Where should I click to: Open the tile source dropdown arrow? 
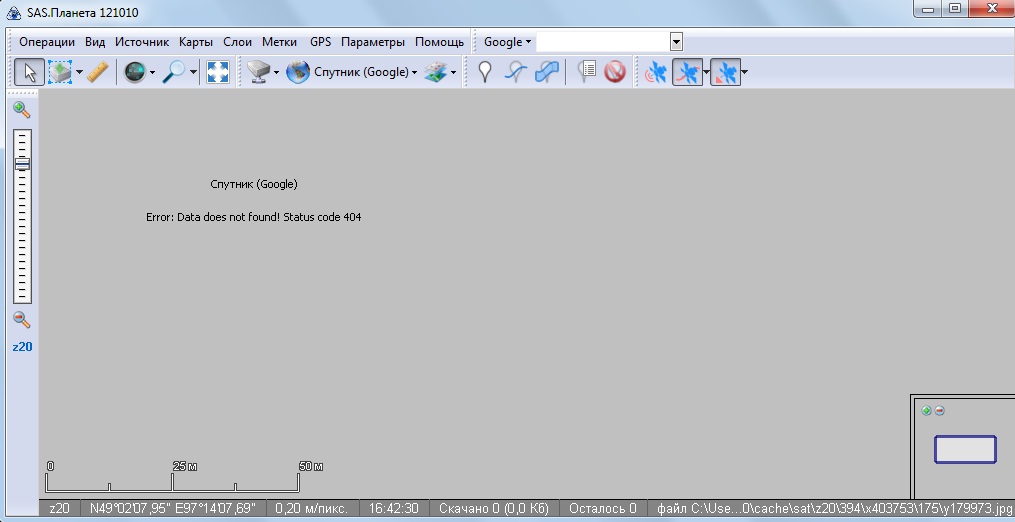(276, 72)
